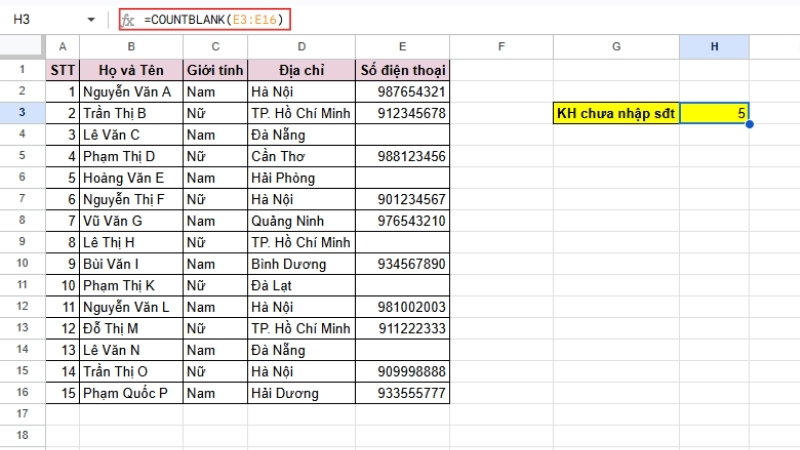Select row 18 header
The image size is (800, 450).
22,435
